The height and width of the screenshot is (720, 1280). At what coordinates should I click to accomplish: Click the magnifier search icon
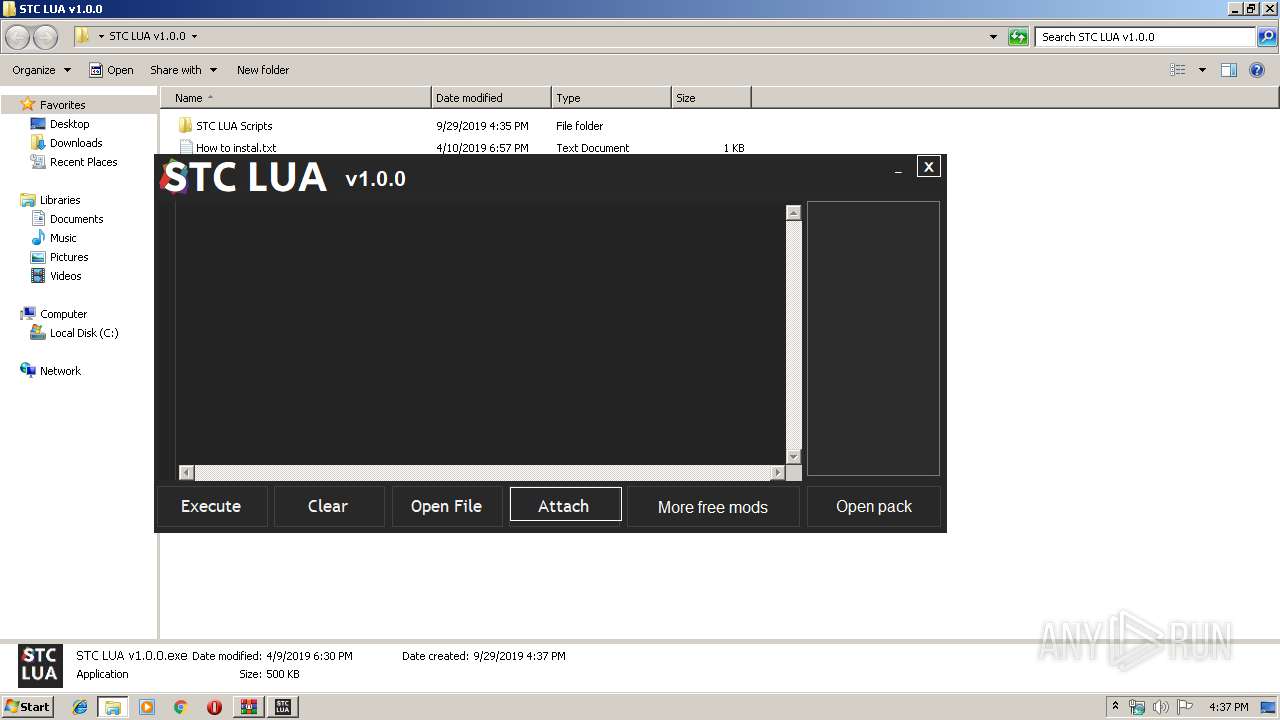coord(1267,37)
